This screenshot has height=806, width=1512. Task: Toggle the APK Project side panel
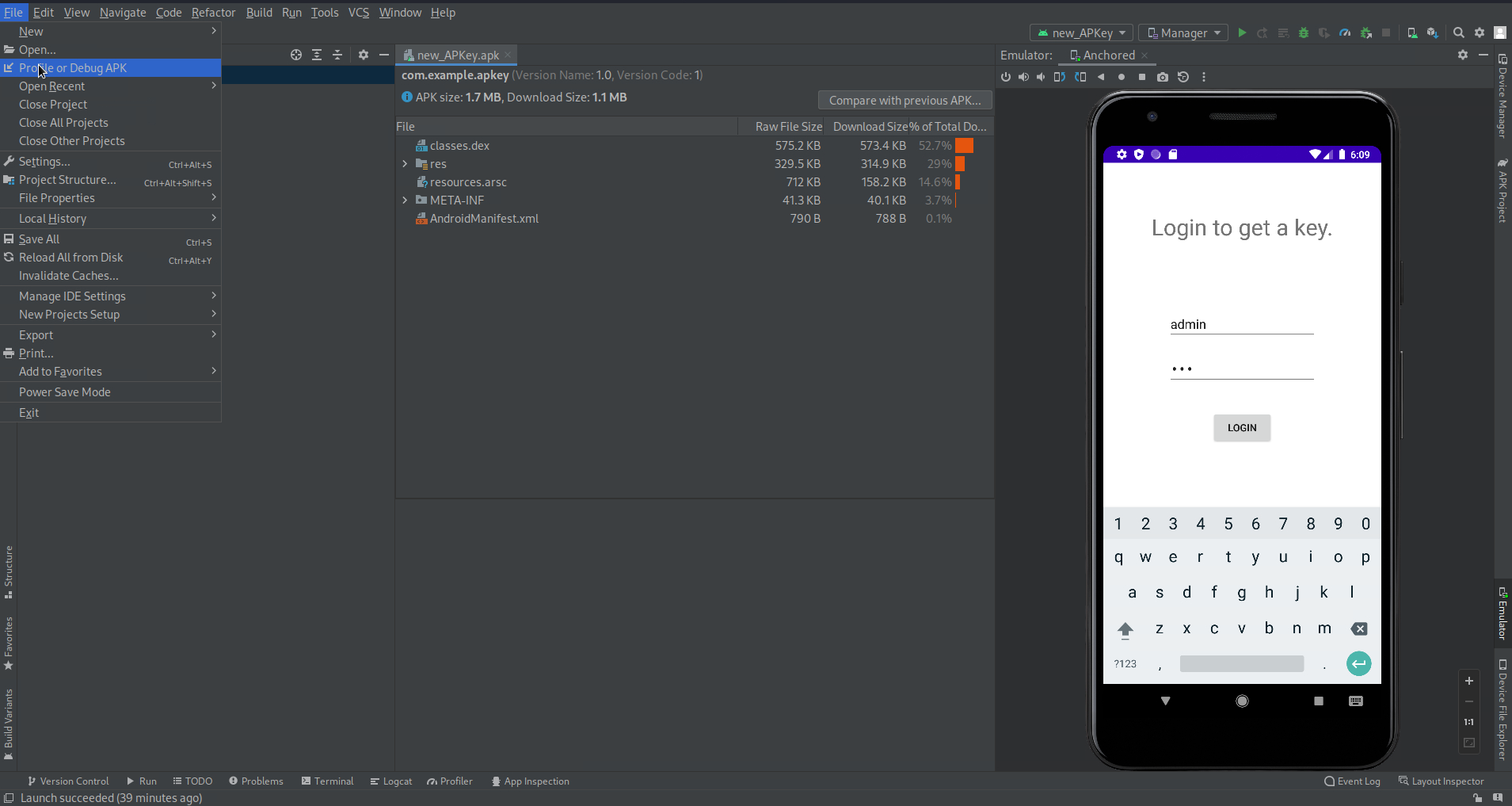(1502, 190)
